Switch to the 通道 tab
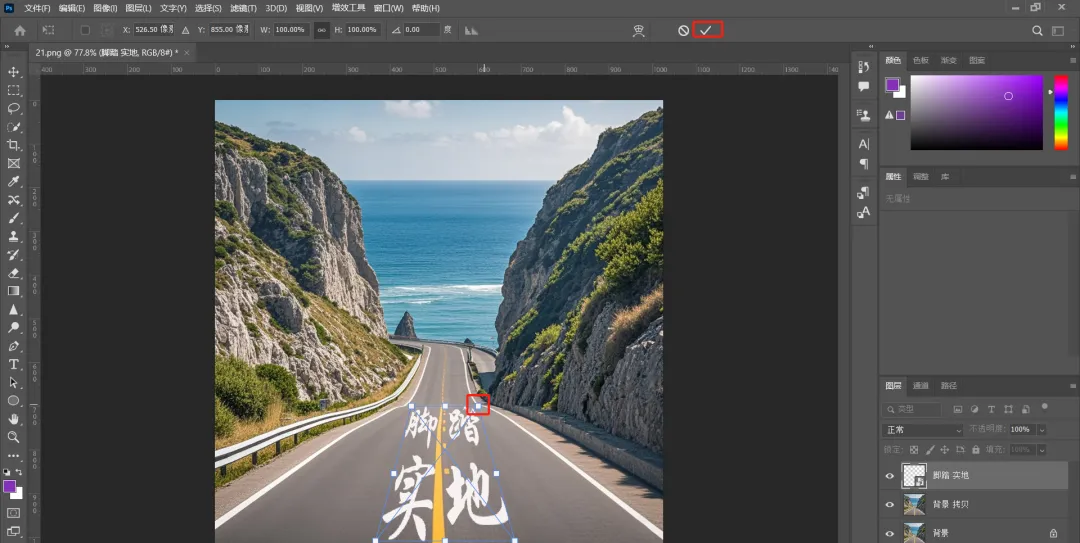1080x543 pixels. pos(921,386)
